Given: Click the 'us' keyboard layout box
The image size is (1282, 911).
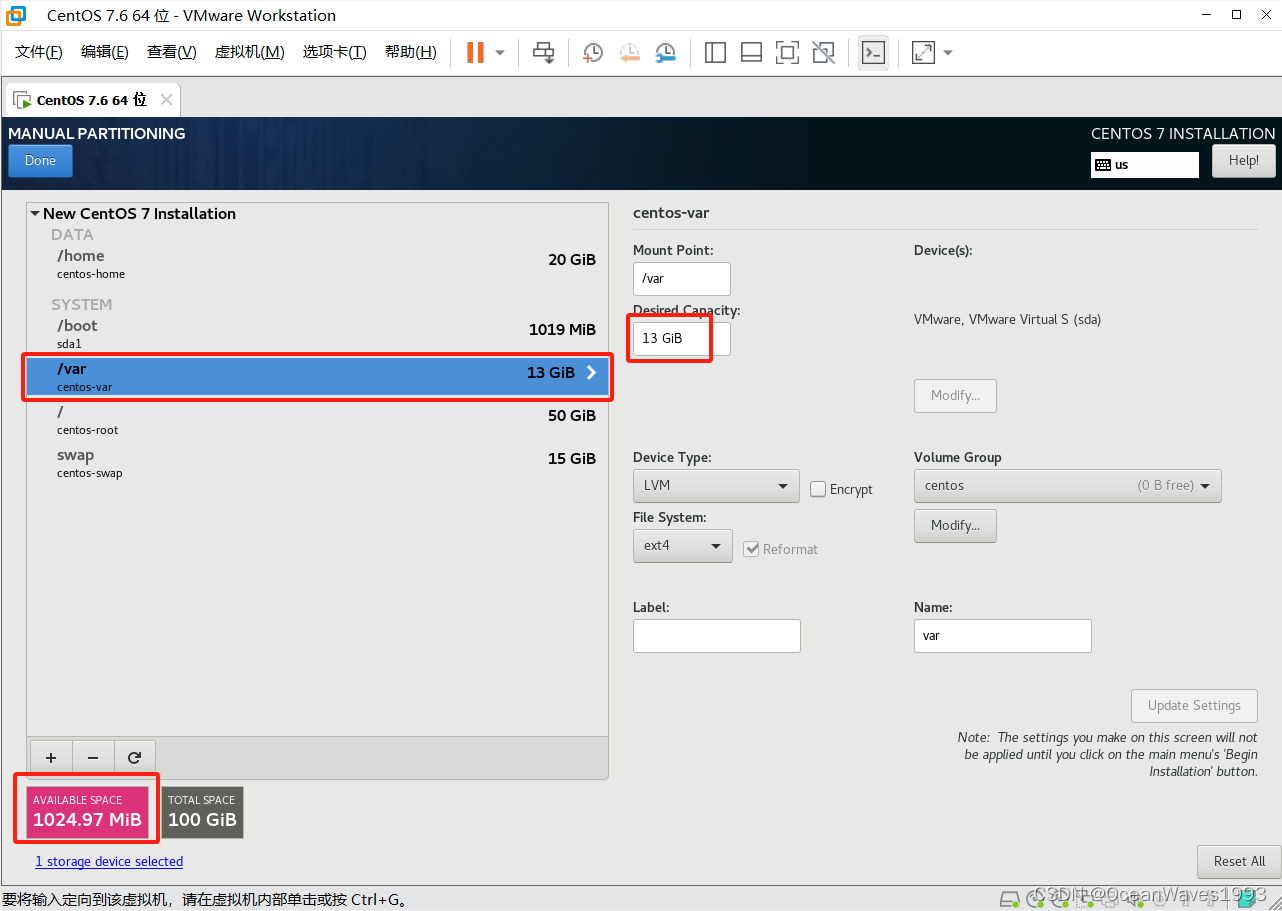Looking at the screenshot, I should [1145, 165].
